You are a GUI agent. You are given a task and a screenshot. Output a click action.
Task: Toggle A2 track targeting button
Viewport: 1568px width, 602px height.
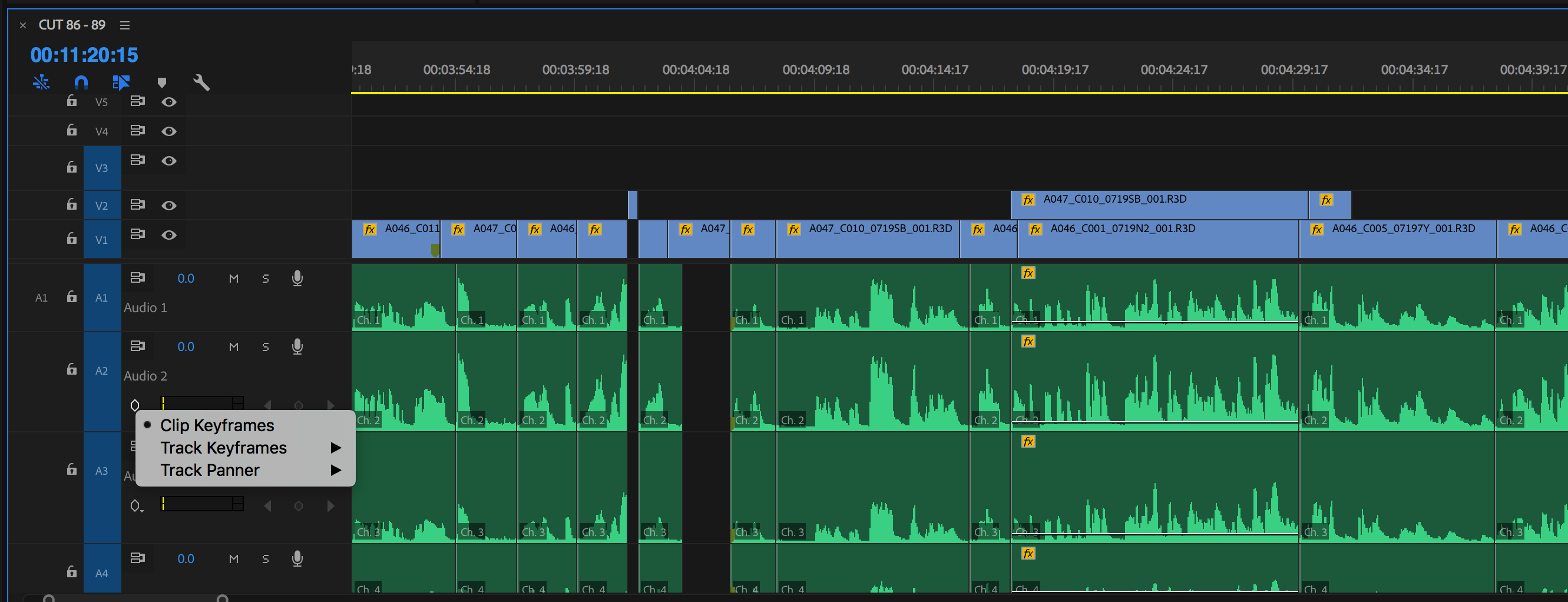[x=102, y=371]
